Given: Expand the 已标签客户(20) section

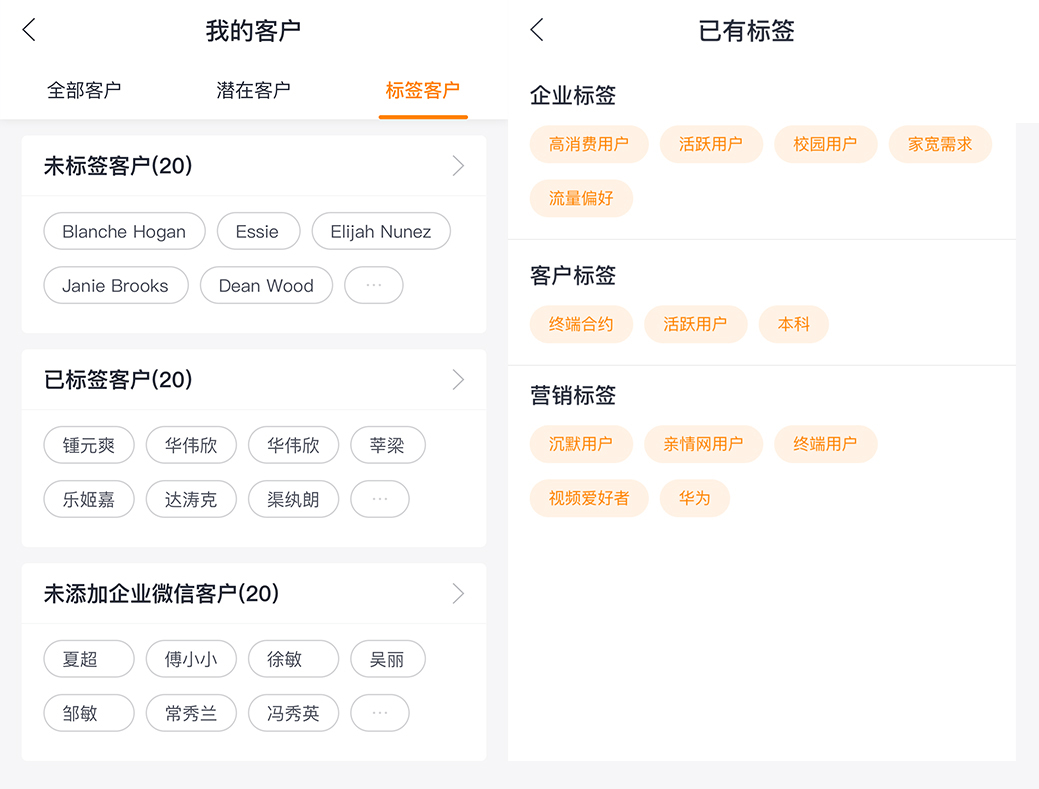Looking at the screenshot, I should click(458, 380).
